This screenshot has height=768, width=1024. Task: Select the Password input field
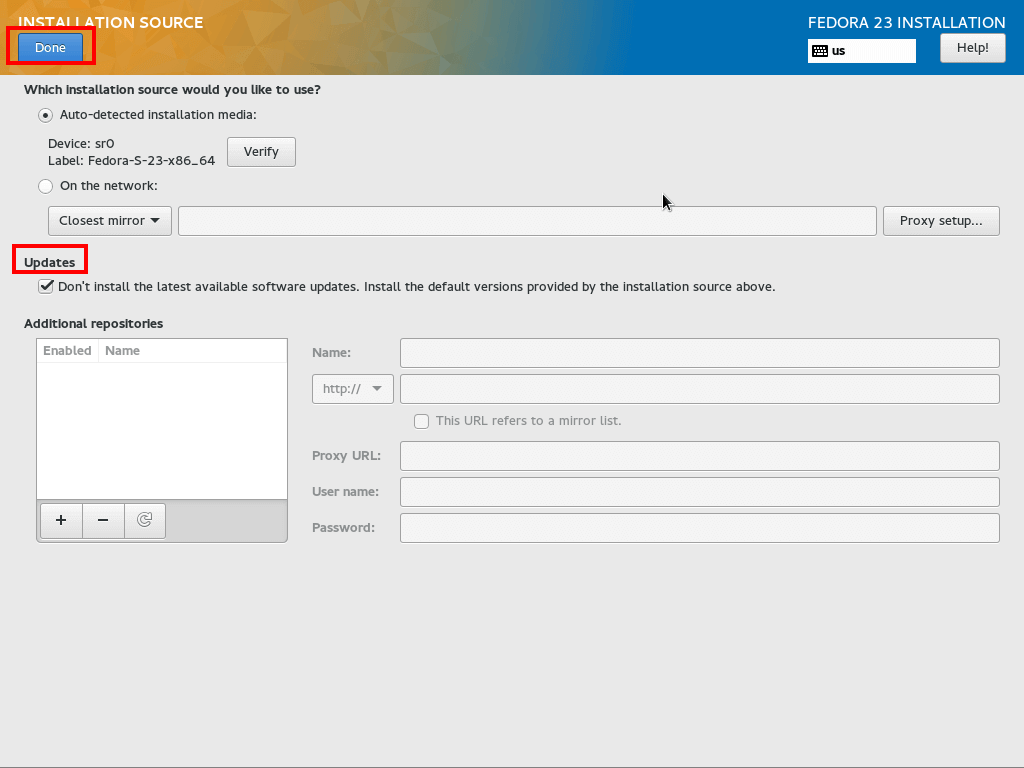[x=699, y=528]
